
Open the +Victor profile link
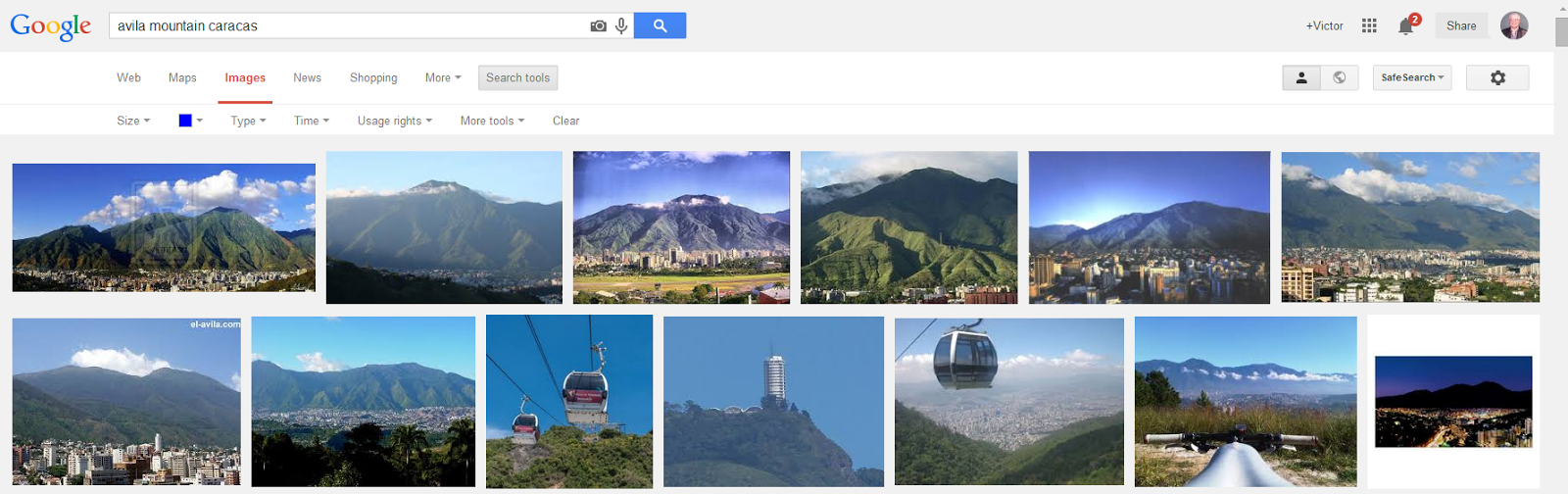[x=1324, y=25]
